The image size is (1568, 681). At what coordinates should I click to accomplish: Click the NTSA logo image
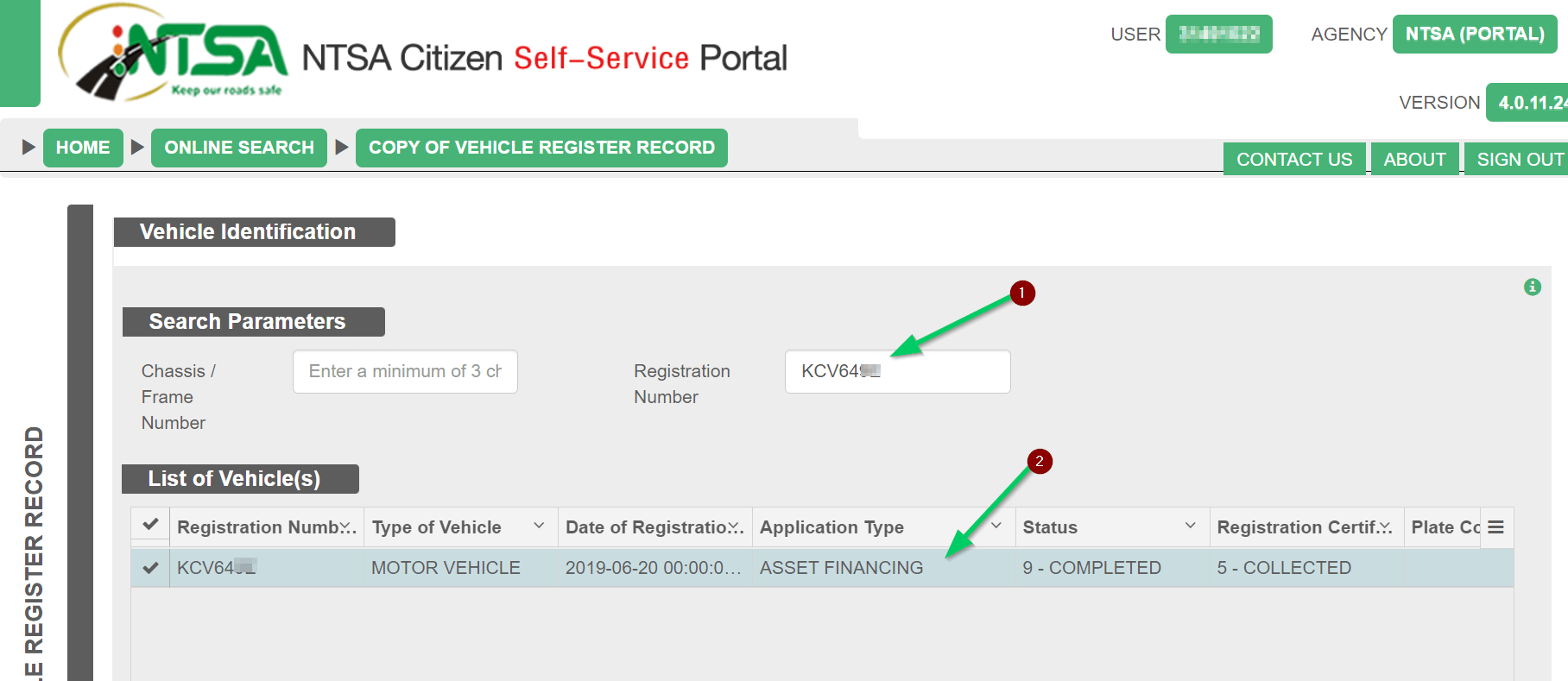[173, 53]
